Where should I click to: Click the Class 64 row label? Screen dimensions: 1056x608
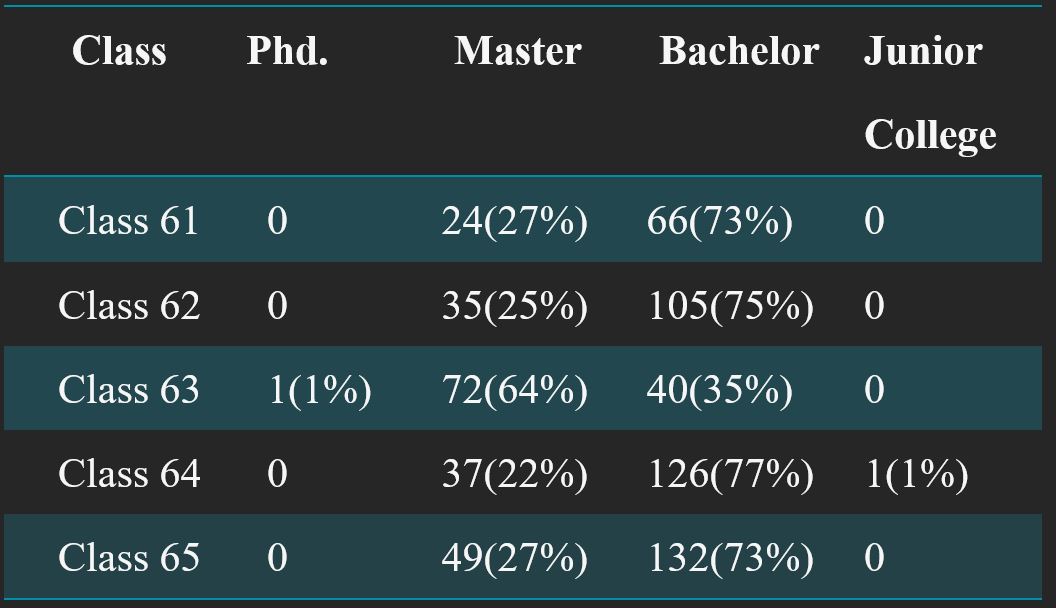click(129, 474)
